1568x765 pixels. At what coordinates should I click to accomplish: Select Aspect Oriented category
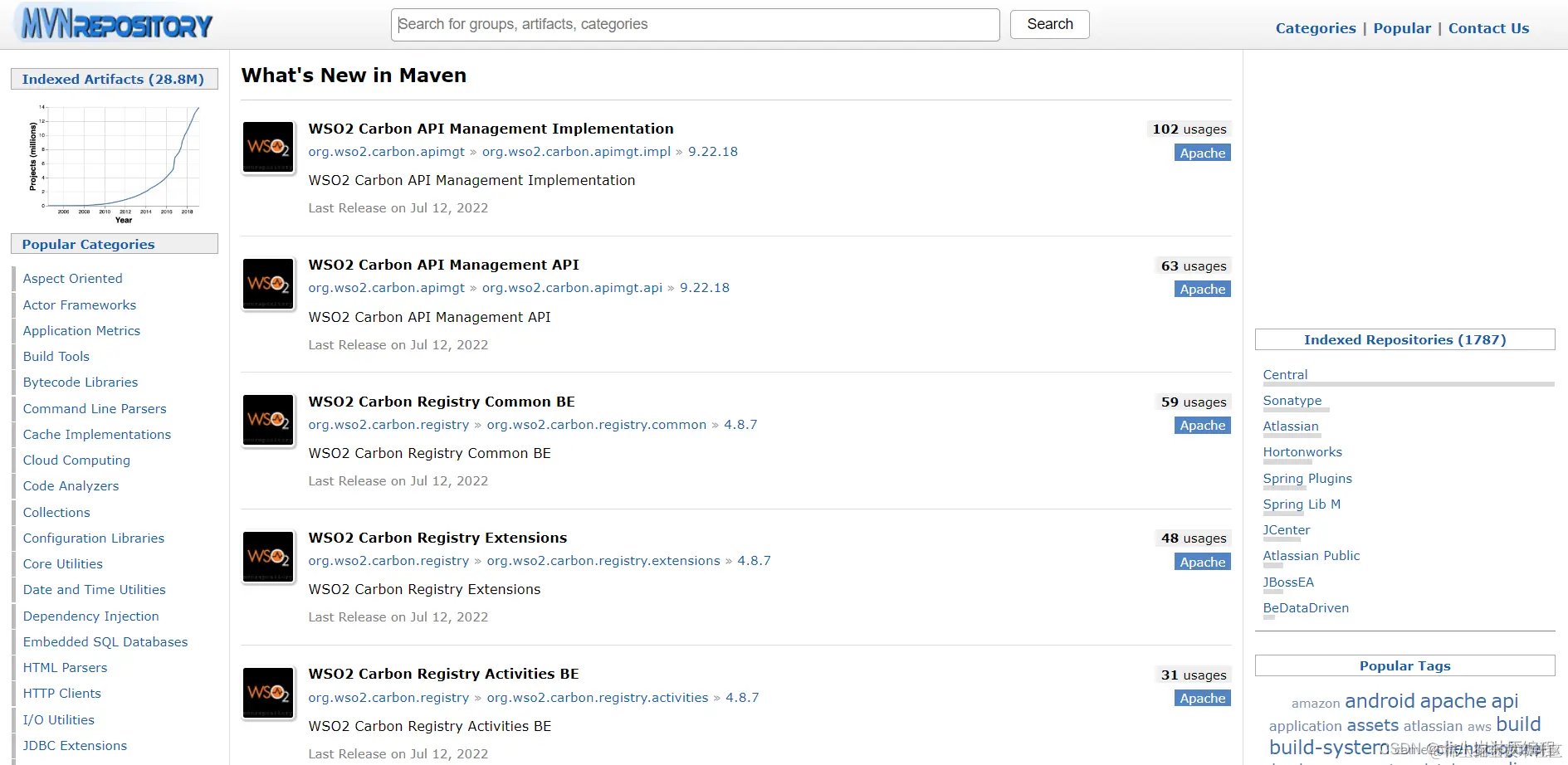[73, 279]
